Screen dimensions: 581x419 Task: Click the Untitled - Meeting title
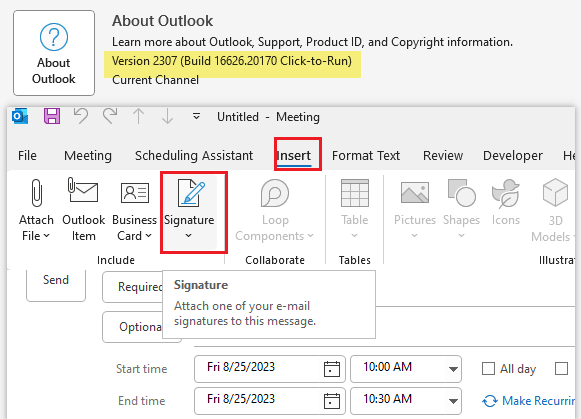(x=268, y=117)
